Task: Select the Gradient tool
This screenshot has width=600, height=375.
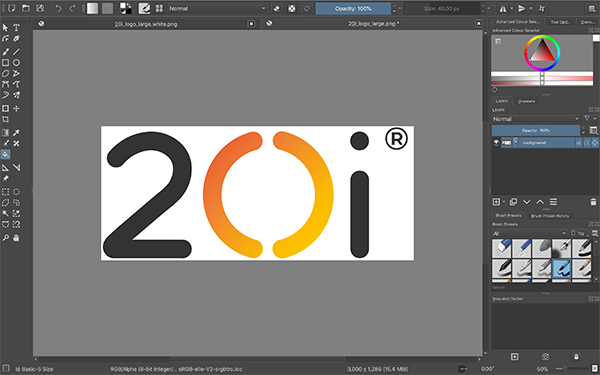Action: point(5,133)
